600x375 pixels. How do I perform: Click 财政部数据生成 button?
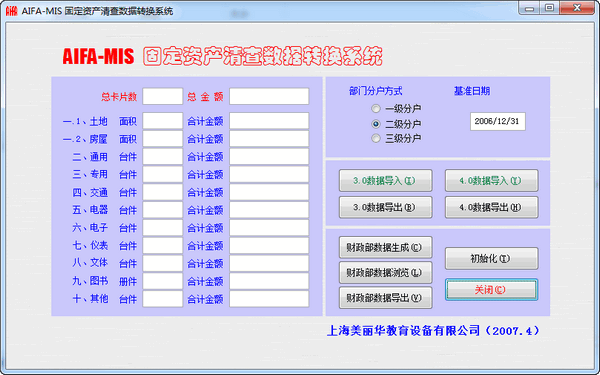pos(385,247)
